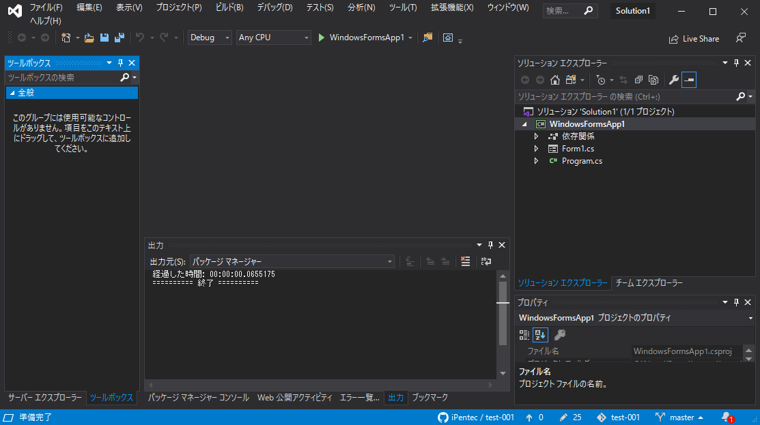
Task: Click the Home icon in Solution Explorer
Action: (555, 80)
